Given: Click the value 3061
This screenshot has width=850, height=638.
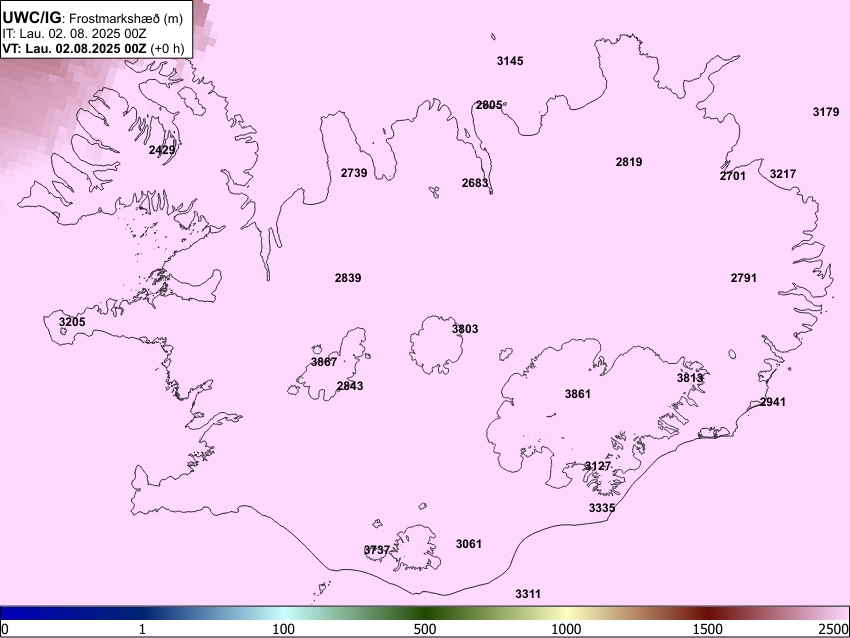Looking at the screenshot, I should pos(469,544).
